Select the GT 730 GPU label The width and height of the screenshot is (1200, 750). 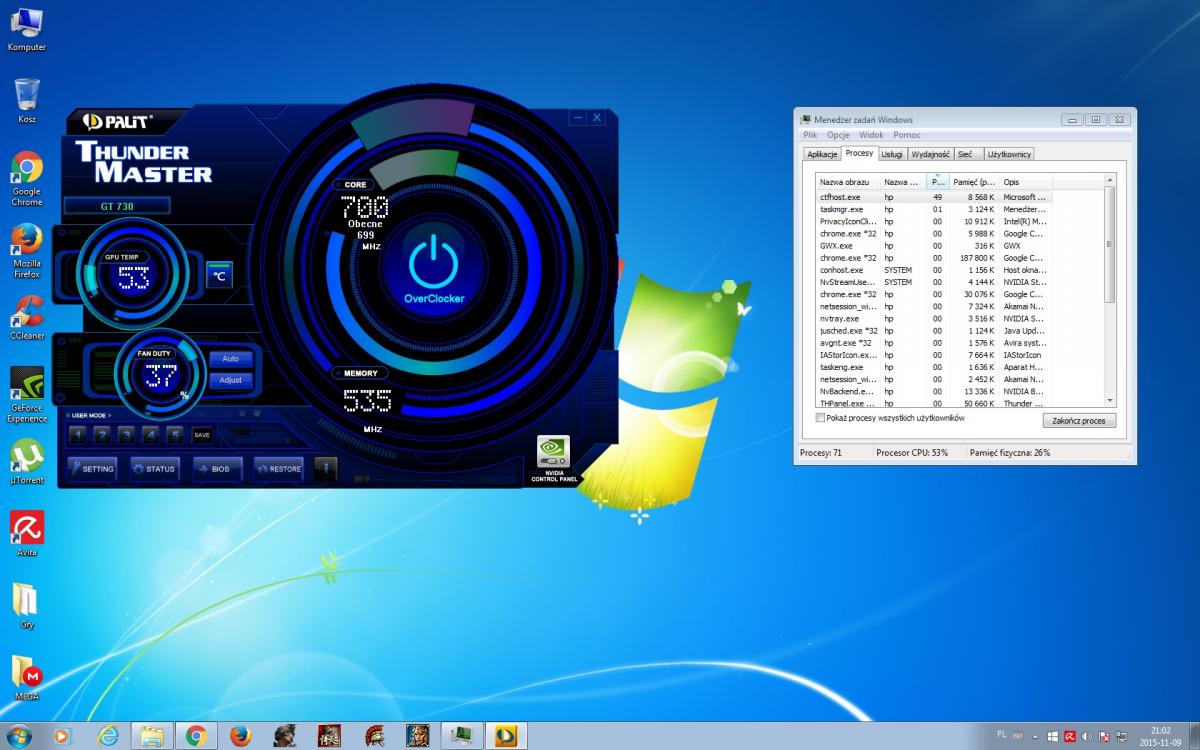coord(117,206)
